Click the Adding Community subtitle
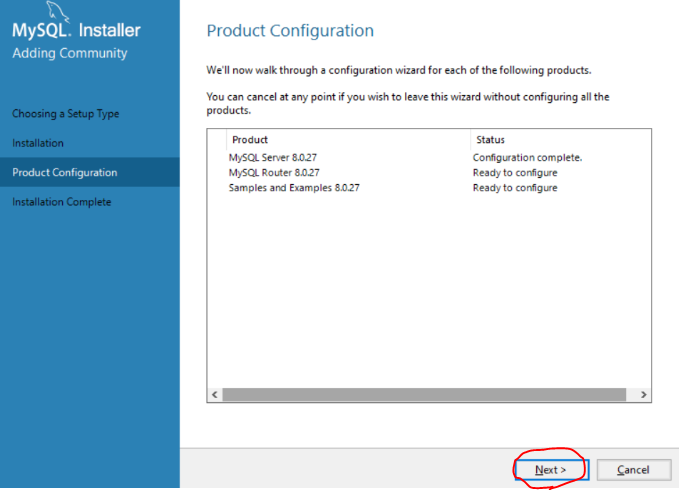Viewport: 679px width, 490px height. pos(70,53)
